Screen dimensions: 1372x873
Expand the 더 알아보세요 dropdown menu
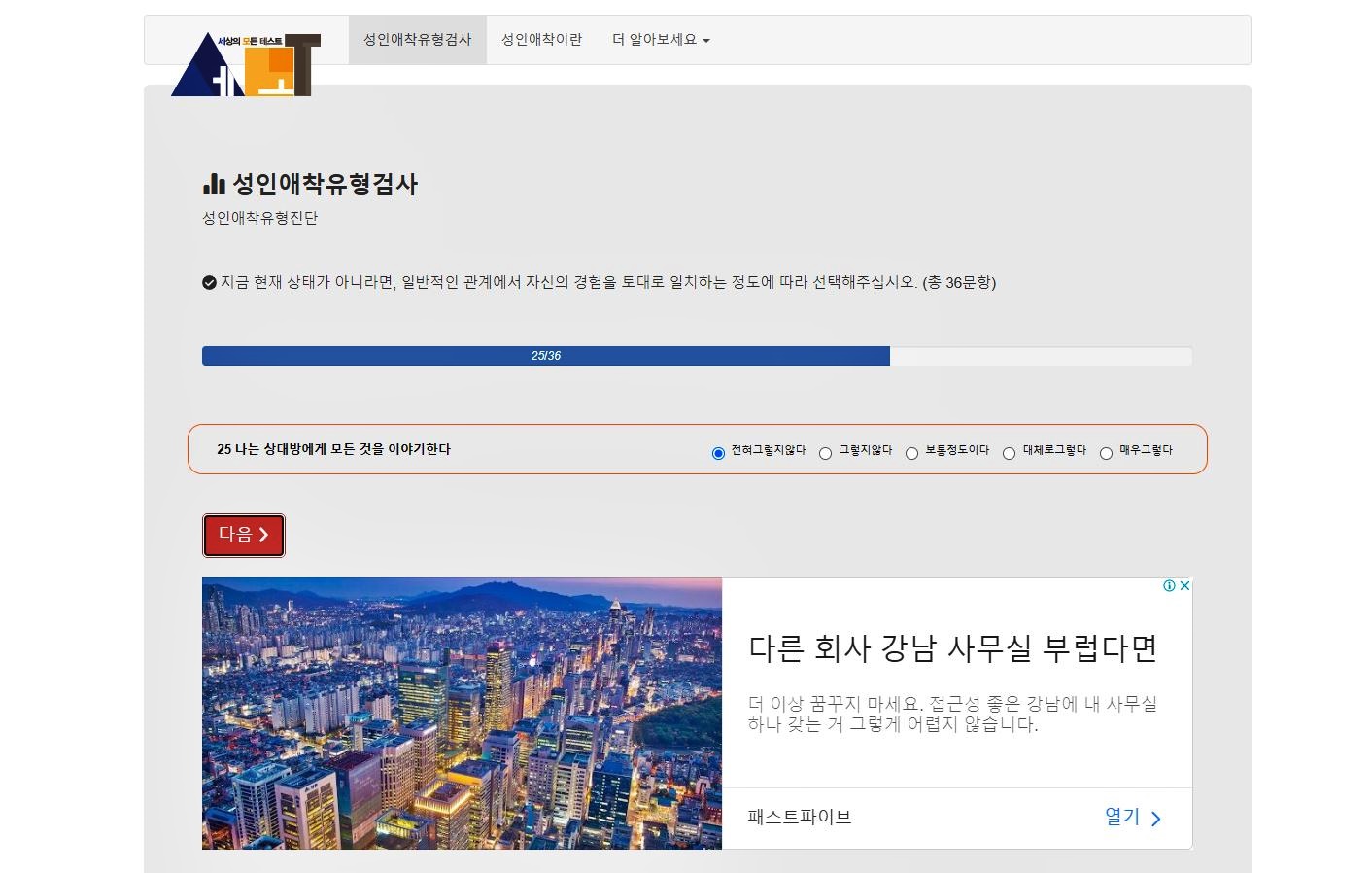coord(661,40)
